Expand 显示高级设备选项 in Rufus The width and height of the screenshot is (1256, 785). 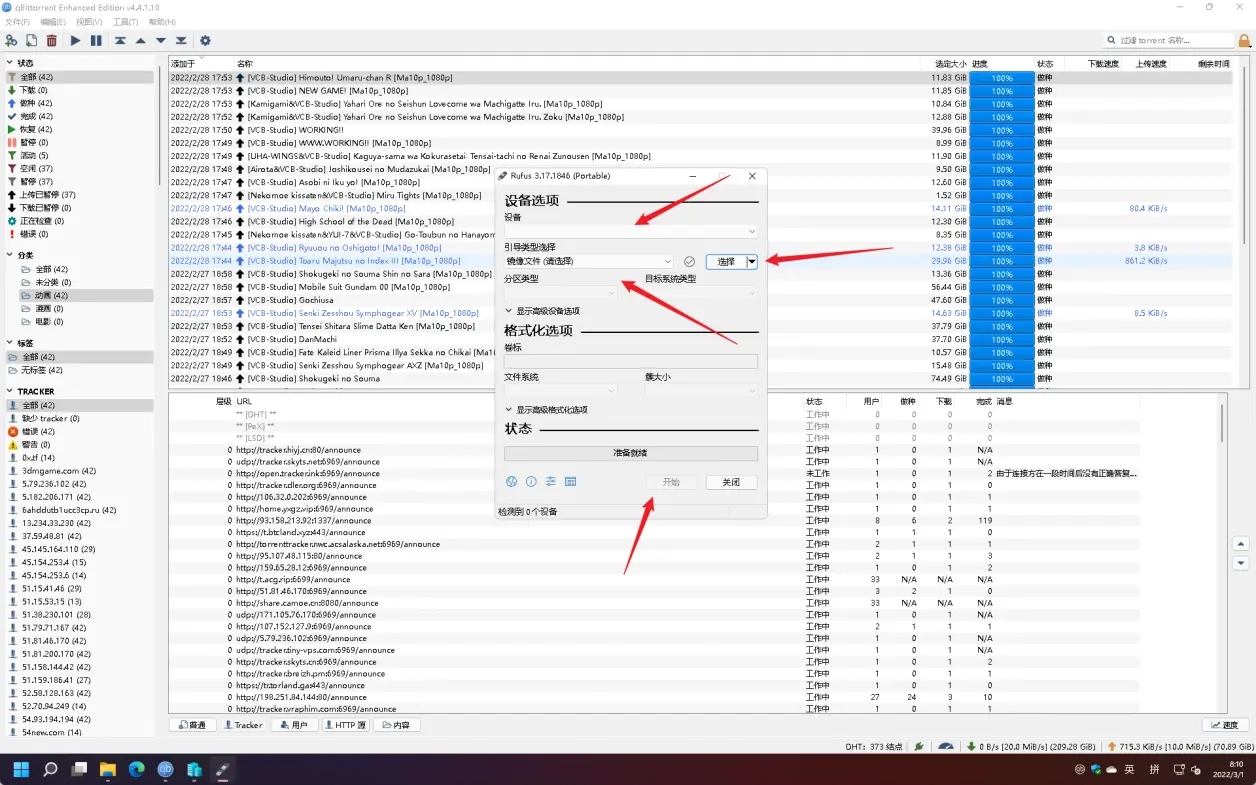tap(542, 311)
